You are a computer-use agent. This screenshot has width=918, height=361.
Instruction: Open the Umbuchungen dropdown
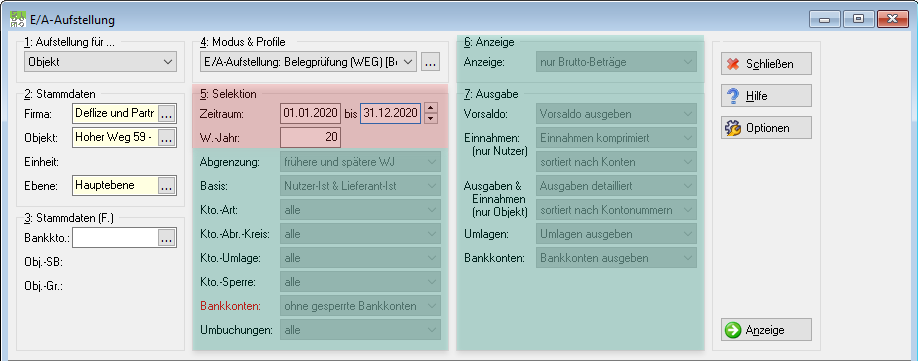(x=360, y=329)
